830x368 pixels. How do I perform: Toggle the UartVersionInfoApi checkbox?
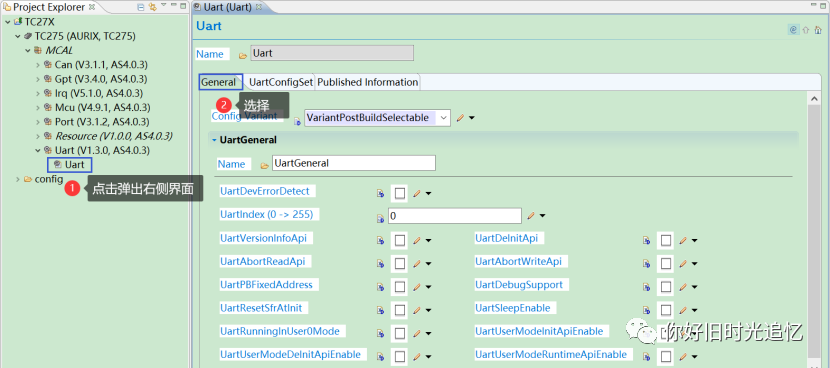click(400, 240)
